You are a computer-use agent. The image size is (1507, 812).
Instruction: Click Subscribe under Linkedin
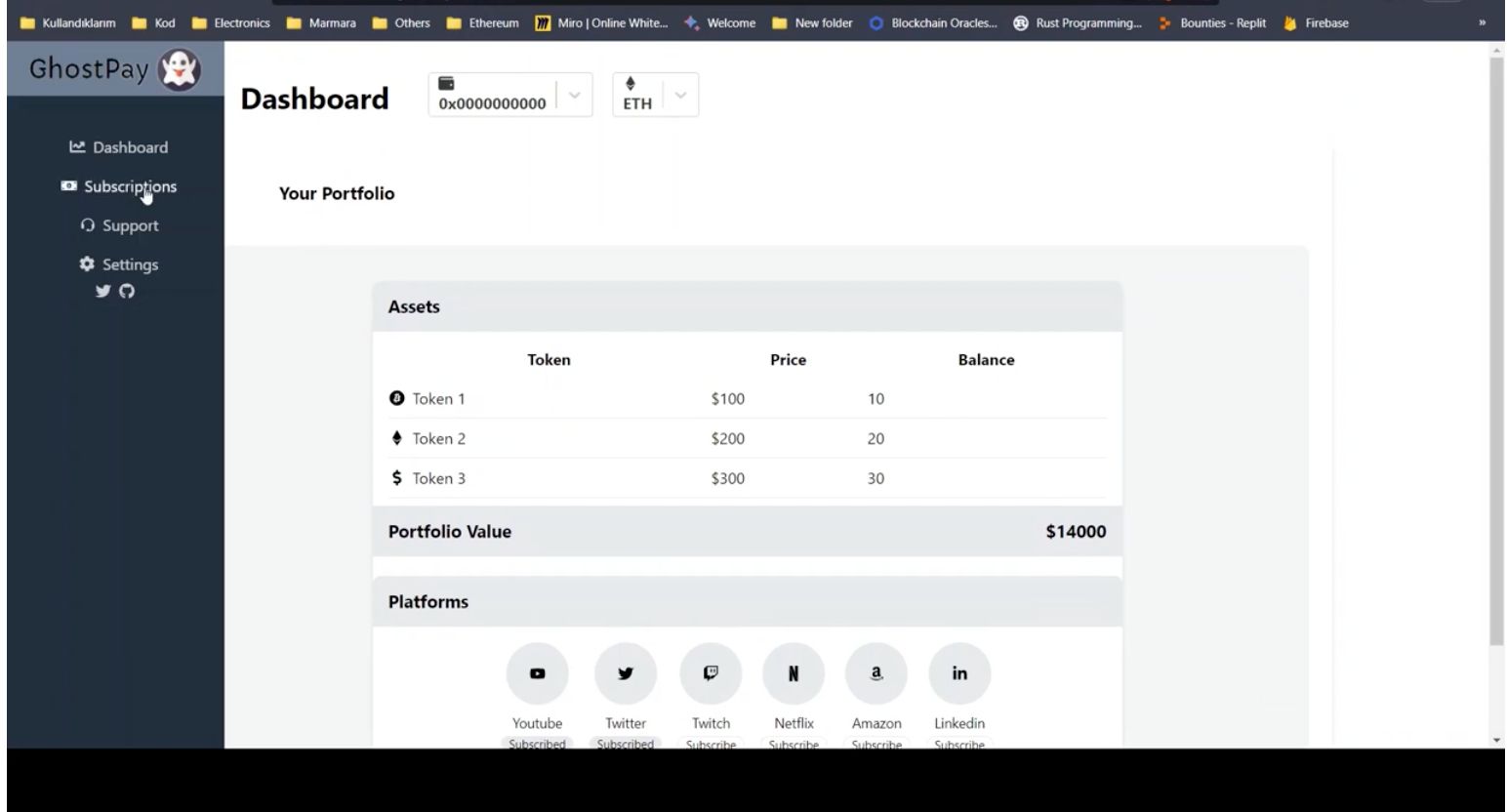959,744
